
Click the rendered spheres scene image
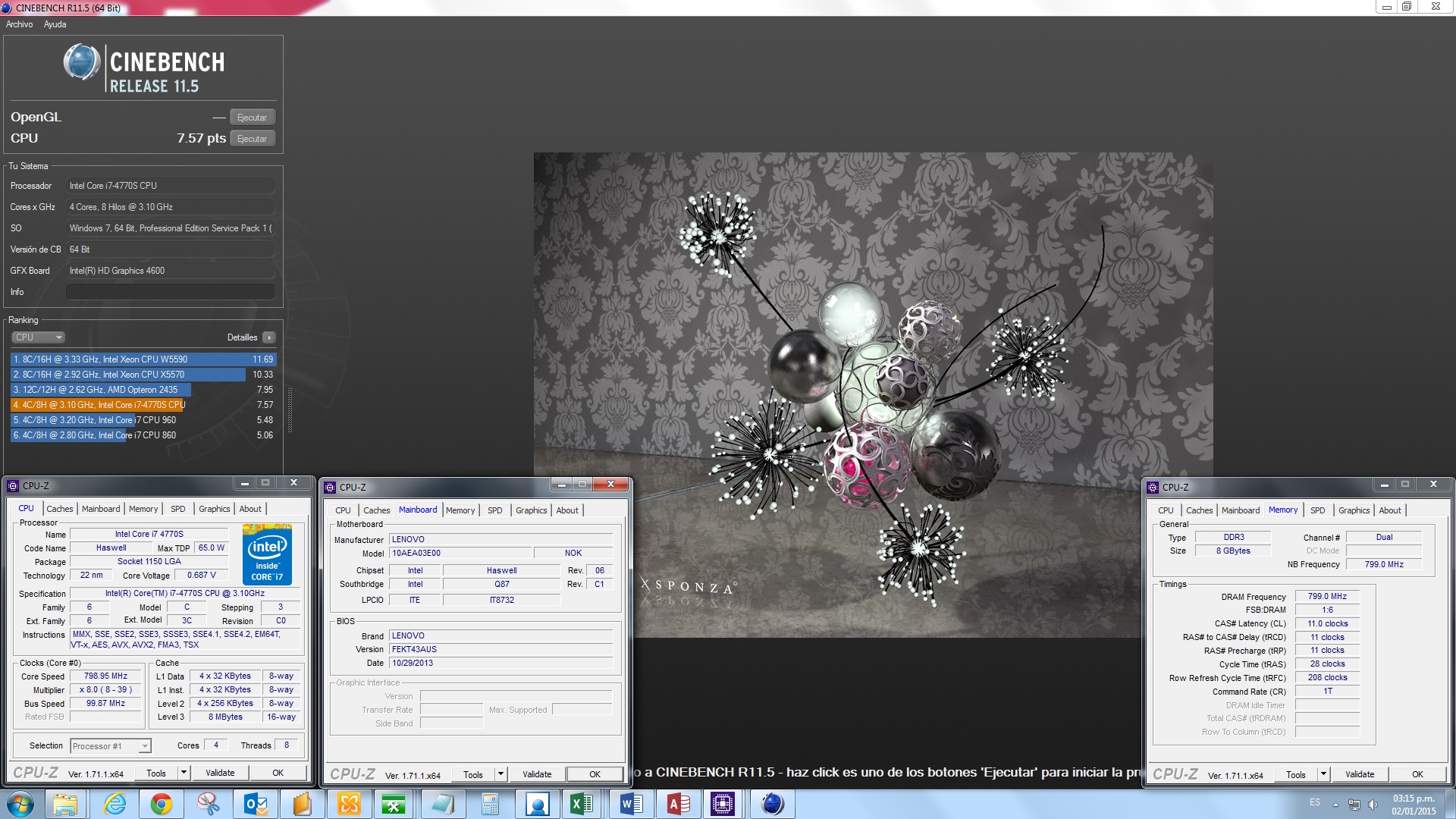click(x=873, y=394)
